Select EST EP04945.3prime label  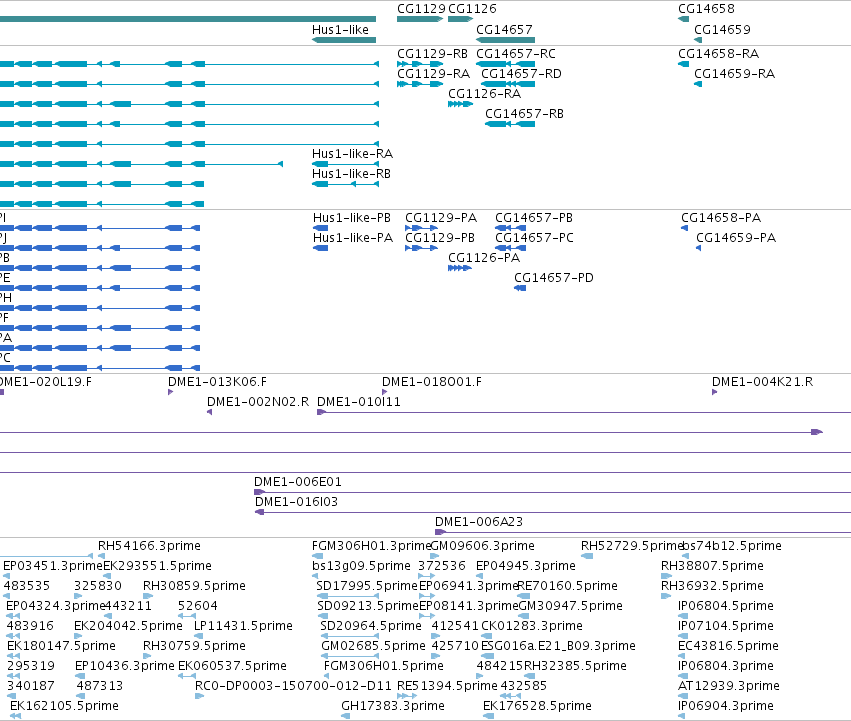(526, 566)
